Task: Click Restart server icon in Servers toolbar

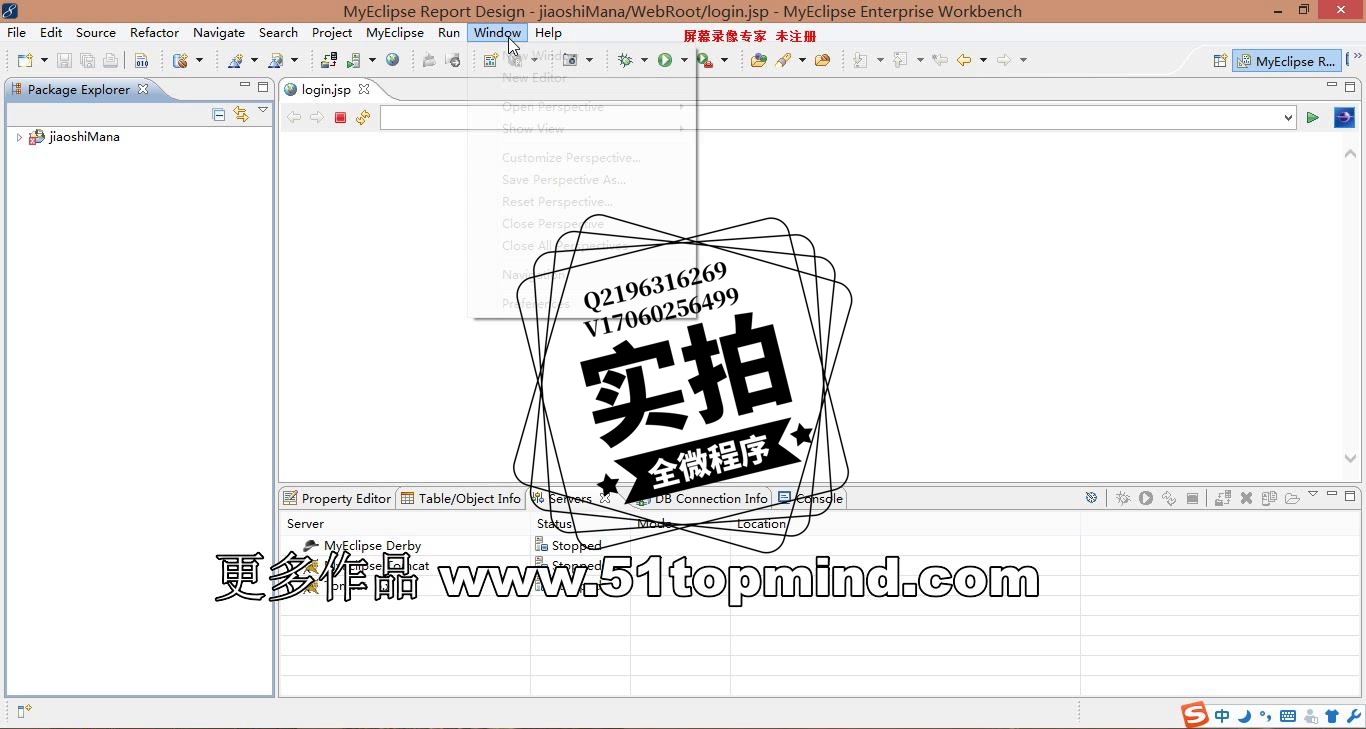Action: [x=1169, y=498]
